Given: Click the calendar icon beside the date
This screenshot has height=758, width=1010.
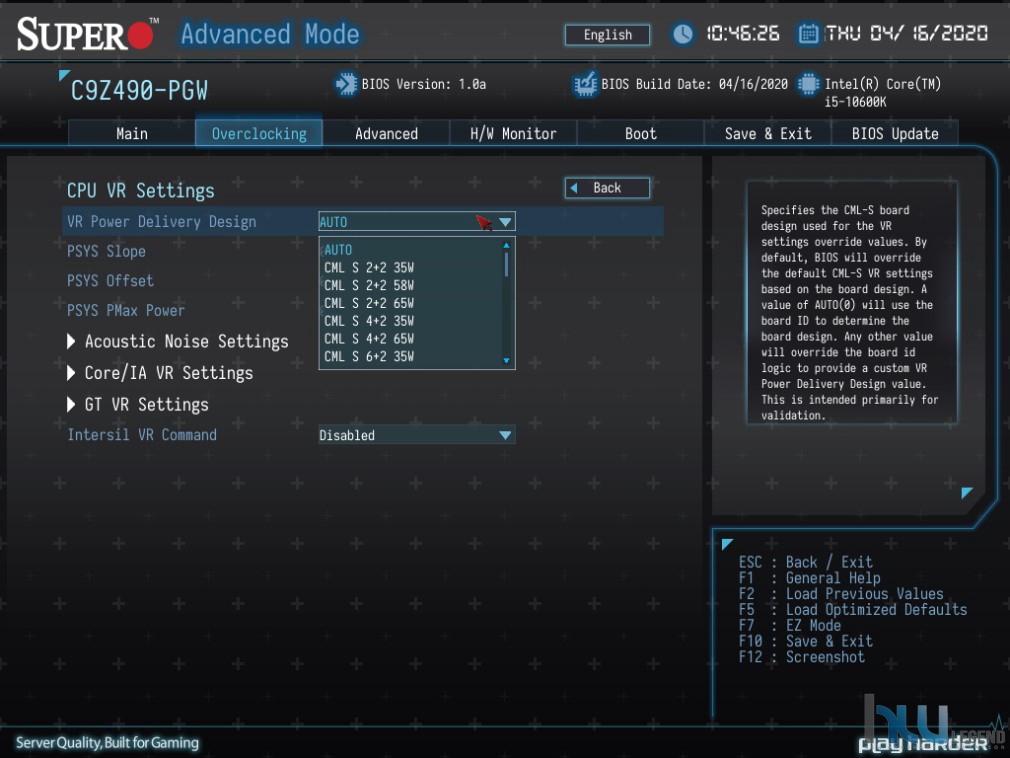Looking at the screenshot, I should pos(808,33).
